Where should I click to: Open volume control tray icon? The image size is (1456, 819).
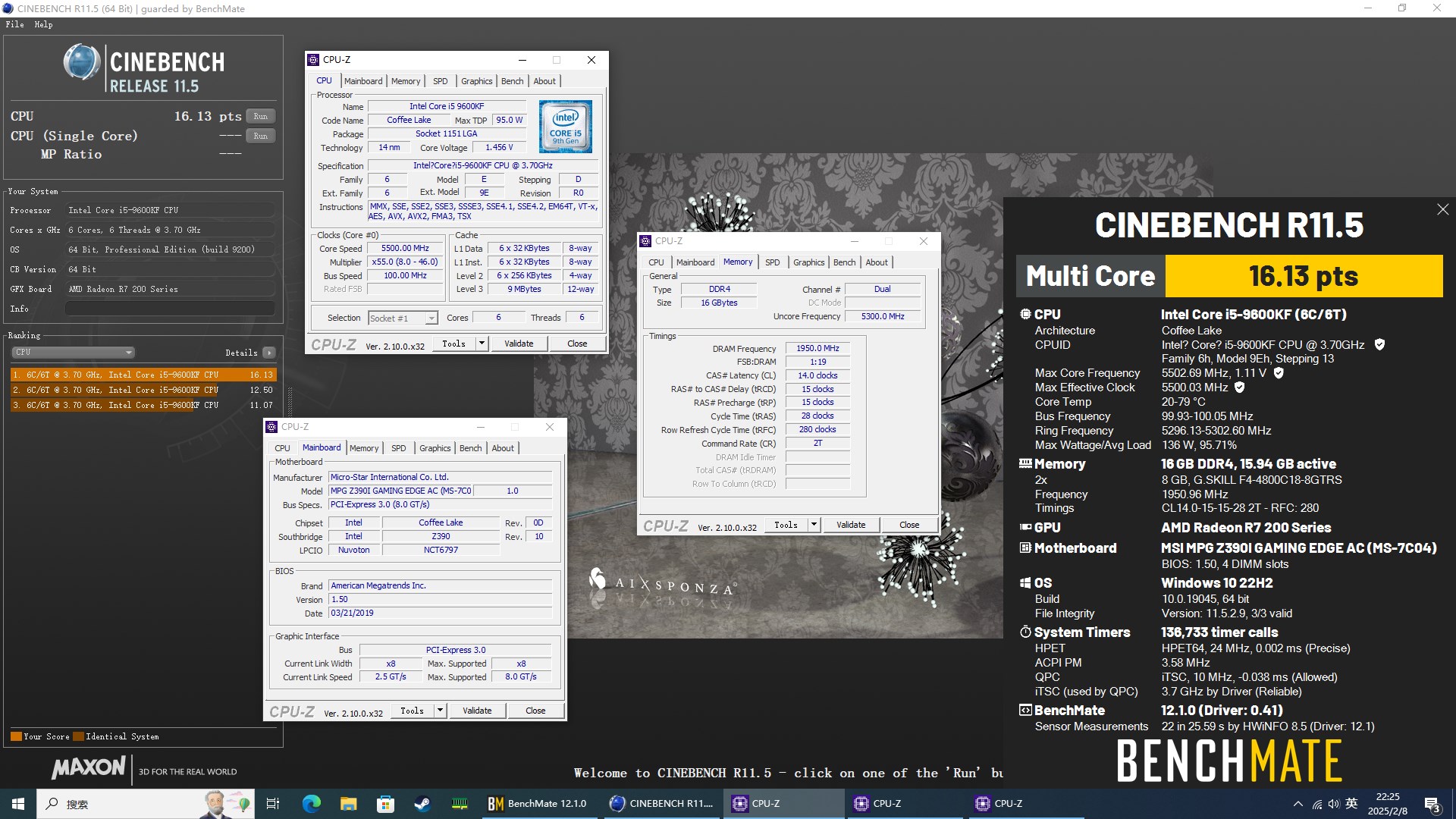pyautogui.click(x=1334, y=804)
